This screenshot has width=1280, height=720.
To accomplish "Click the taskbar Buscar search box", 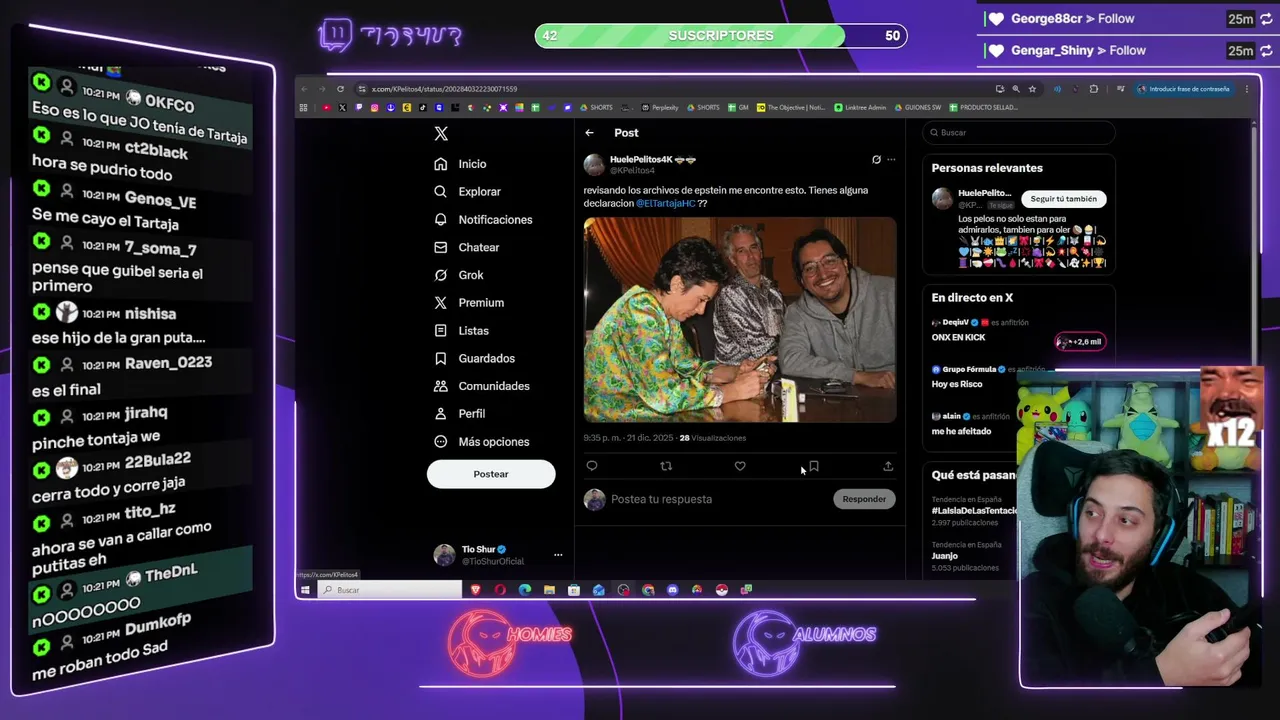I will coord(390,590).
